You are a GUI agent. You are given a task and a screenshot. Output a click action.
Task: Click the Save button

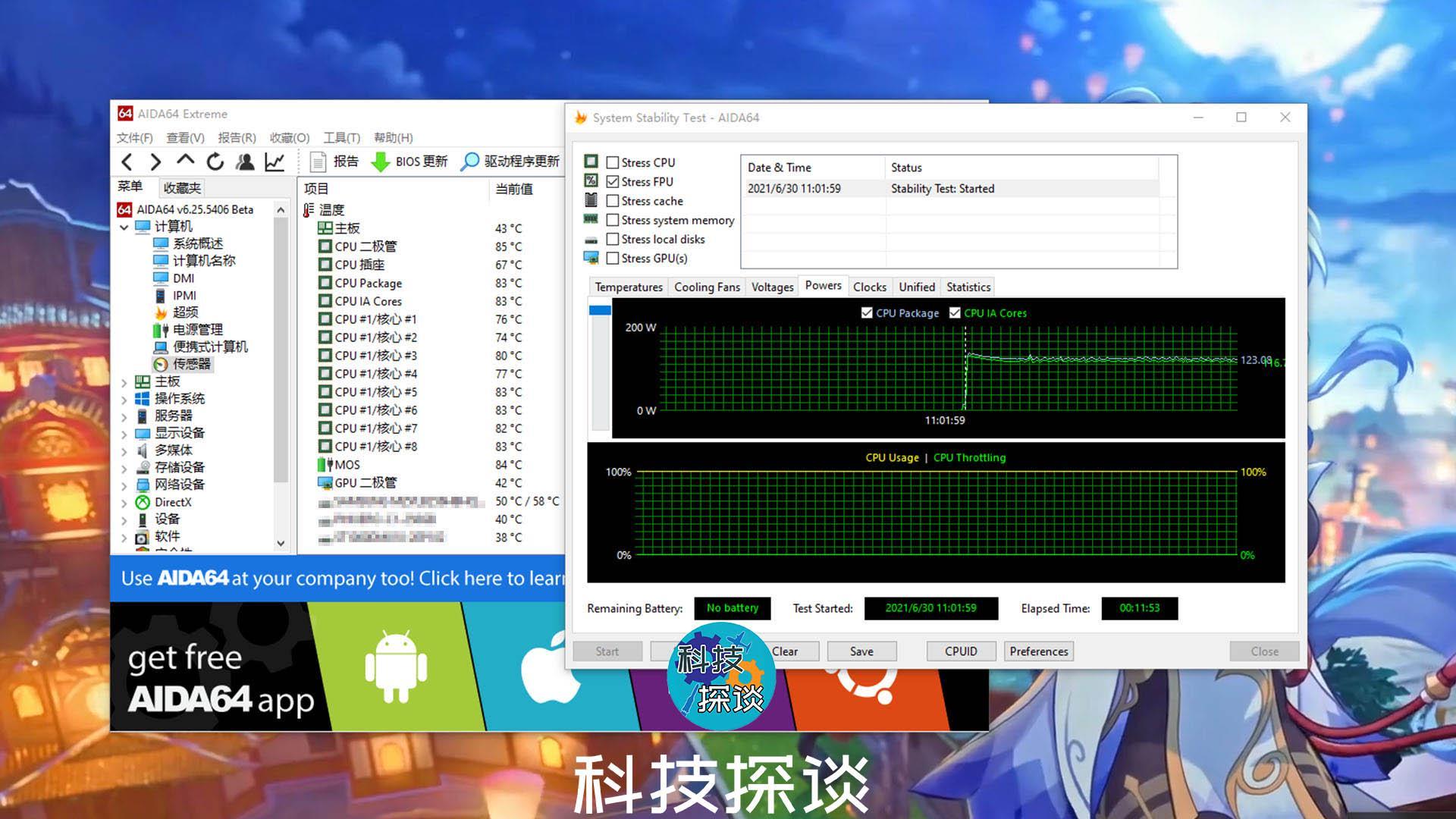click(861, 651)
